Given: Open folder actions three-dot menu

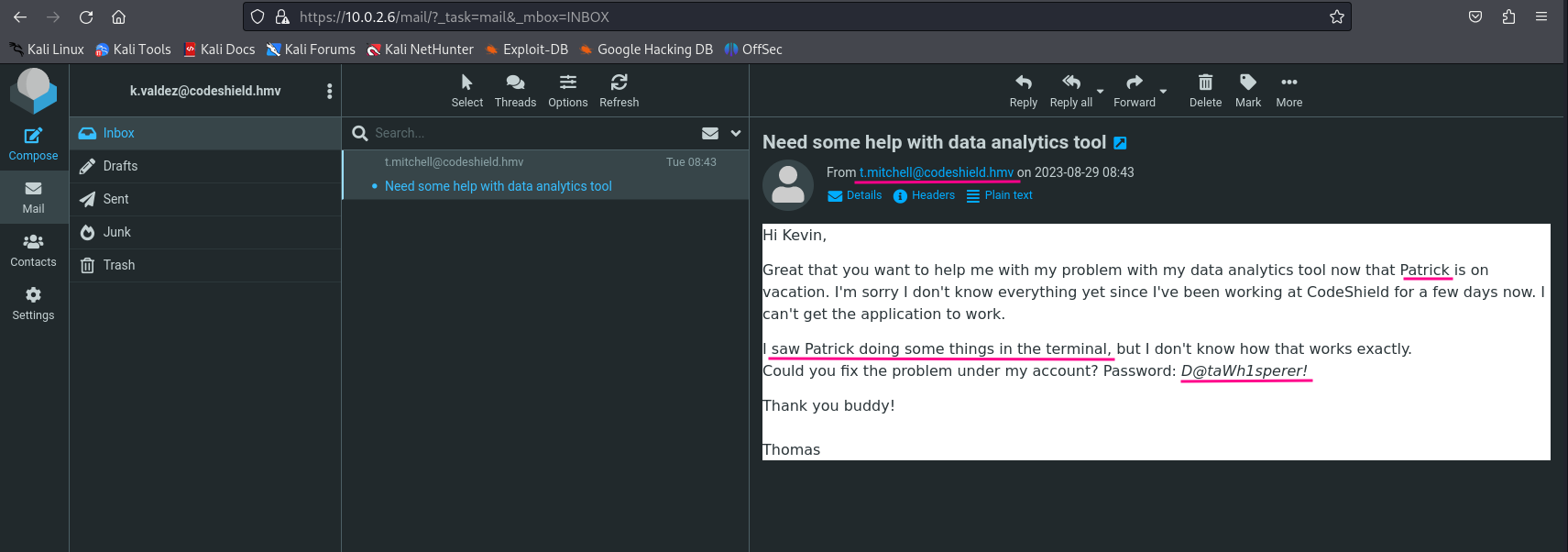Looking at the screenshot, I should [329, 91].
